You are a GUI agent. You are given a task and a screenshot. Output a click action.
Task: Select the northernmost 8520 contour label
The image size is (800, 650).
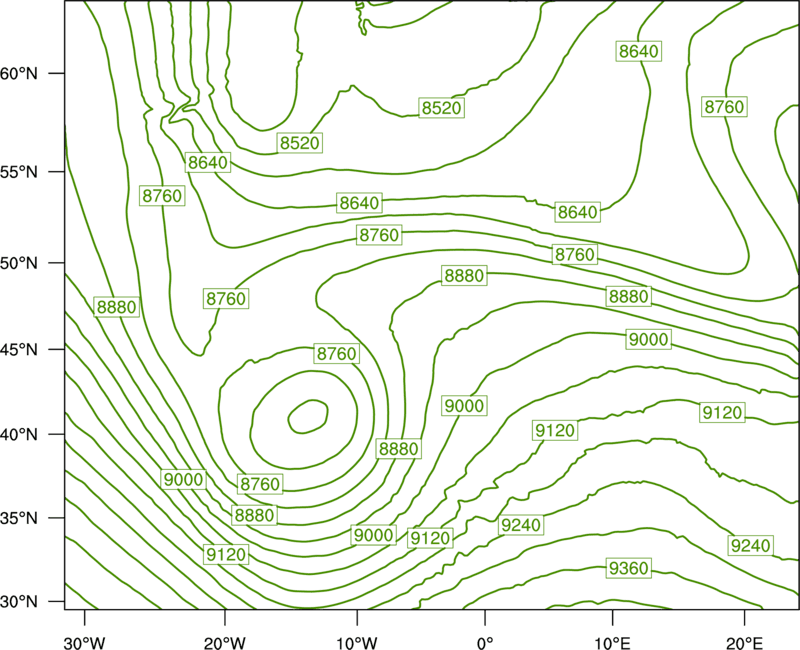[441, 108]
